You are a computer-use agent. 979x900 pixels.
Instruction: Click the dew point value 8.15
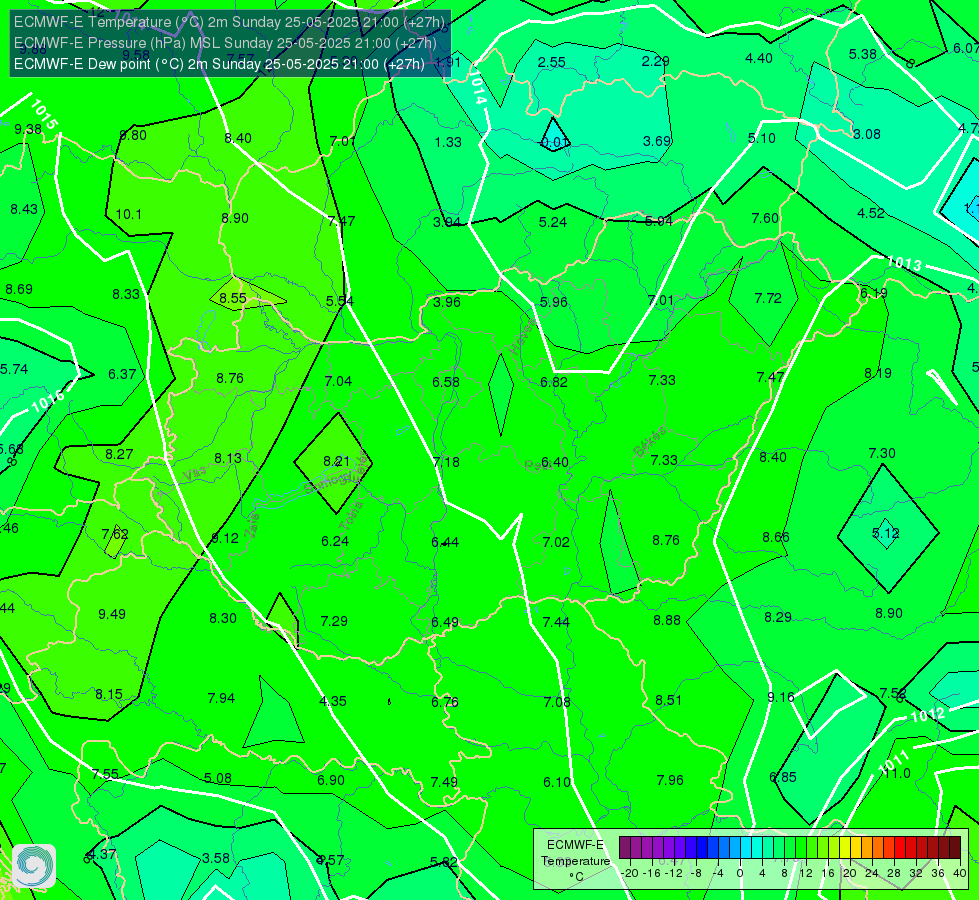(x=109, y=695)
